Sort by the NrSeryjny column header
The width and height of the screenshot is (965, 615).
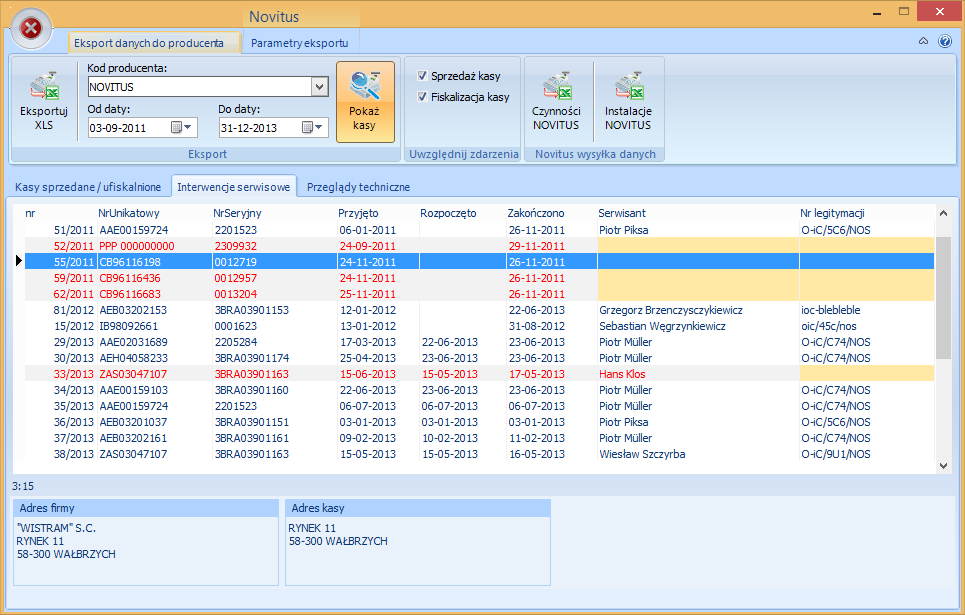click(237, 213)
